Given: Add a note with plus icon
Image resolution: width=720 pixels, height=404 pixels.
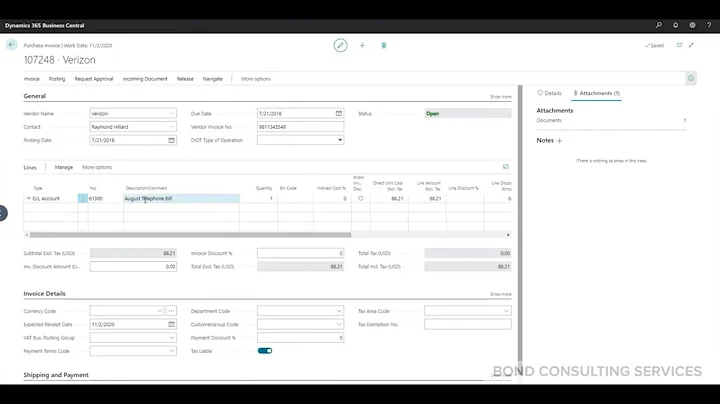Looking at the screenshot, I should pyautogui.click(x=559, y=141).
